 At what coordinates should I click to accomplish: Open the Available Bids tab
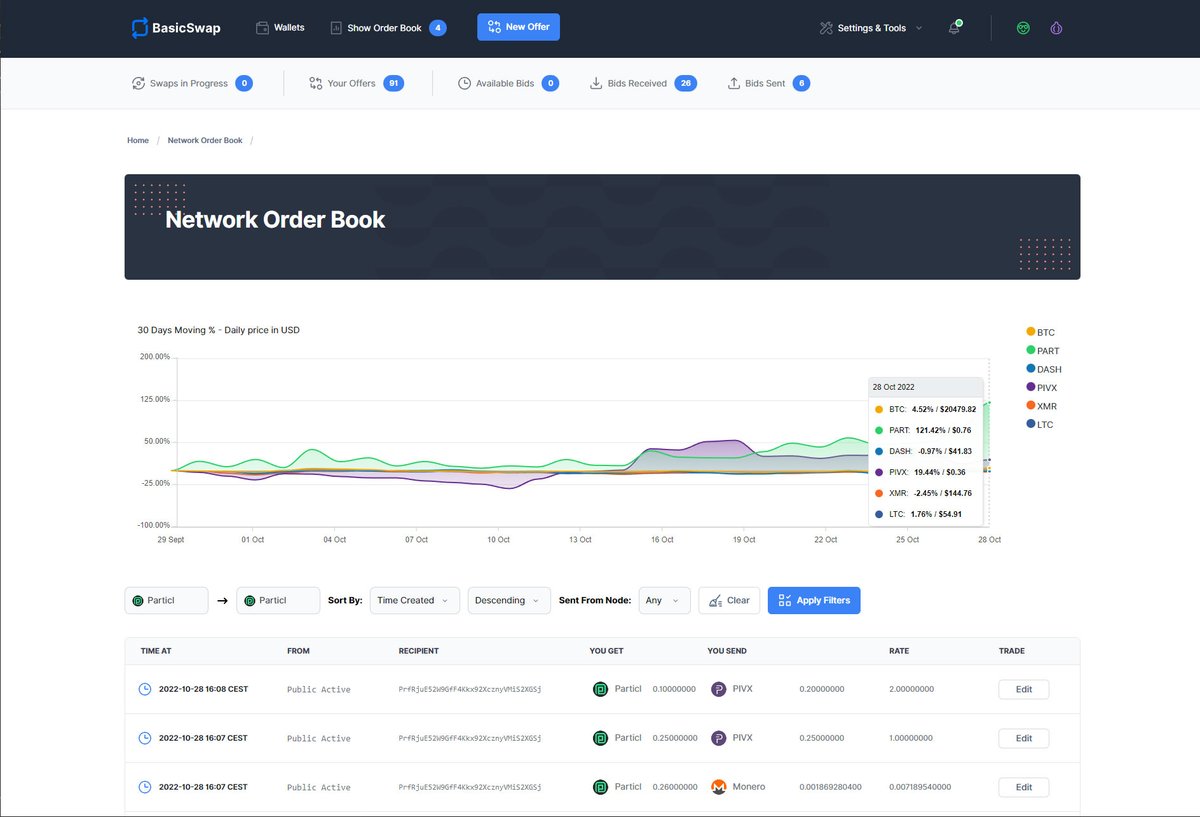(x=508, y=83)
